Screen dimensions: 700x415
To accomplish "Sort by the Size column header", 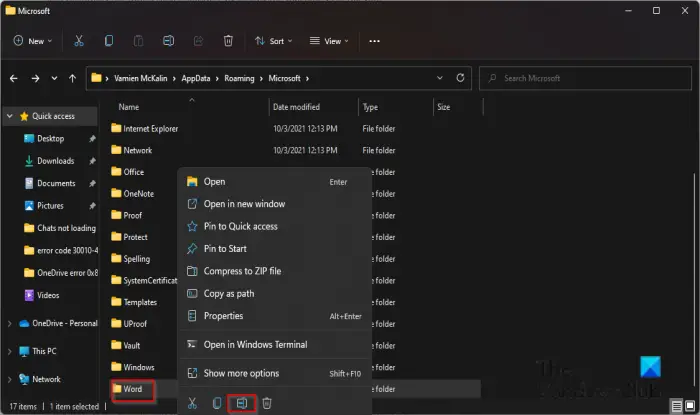I will [x=443, y=107].
